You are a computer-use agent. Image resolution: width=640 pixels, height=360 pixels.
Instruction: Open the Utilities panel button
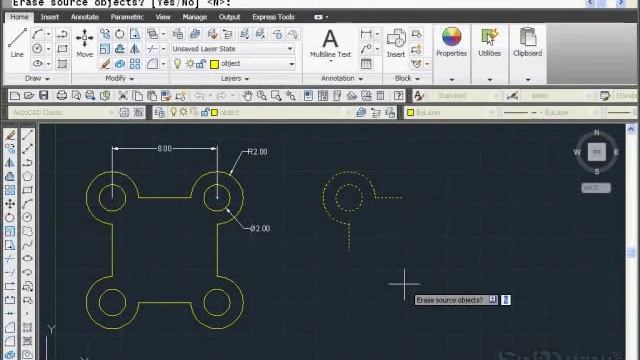click(489, 42)
